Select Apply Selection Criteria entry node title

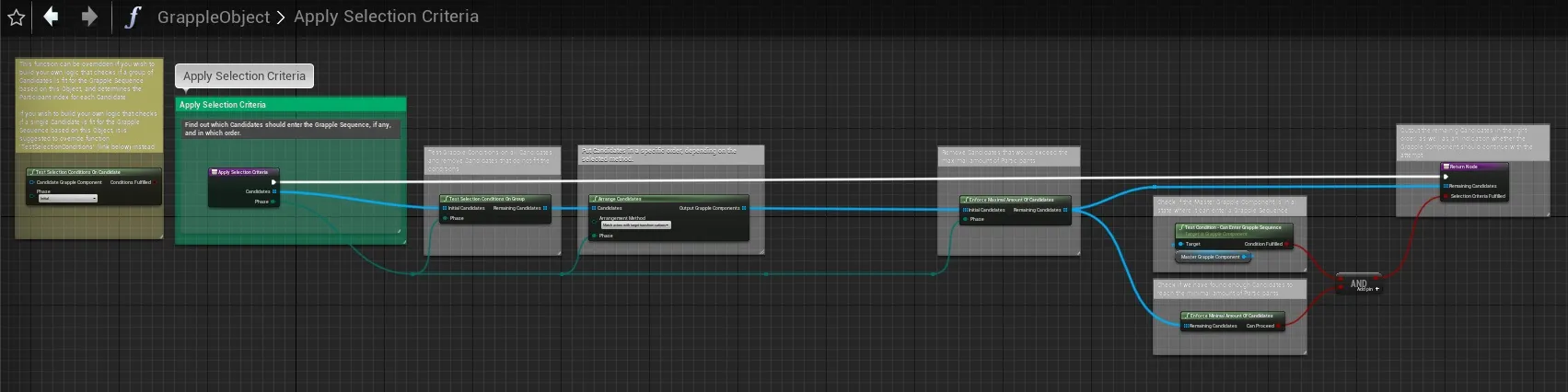243,172
